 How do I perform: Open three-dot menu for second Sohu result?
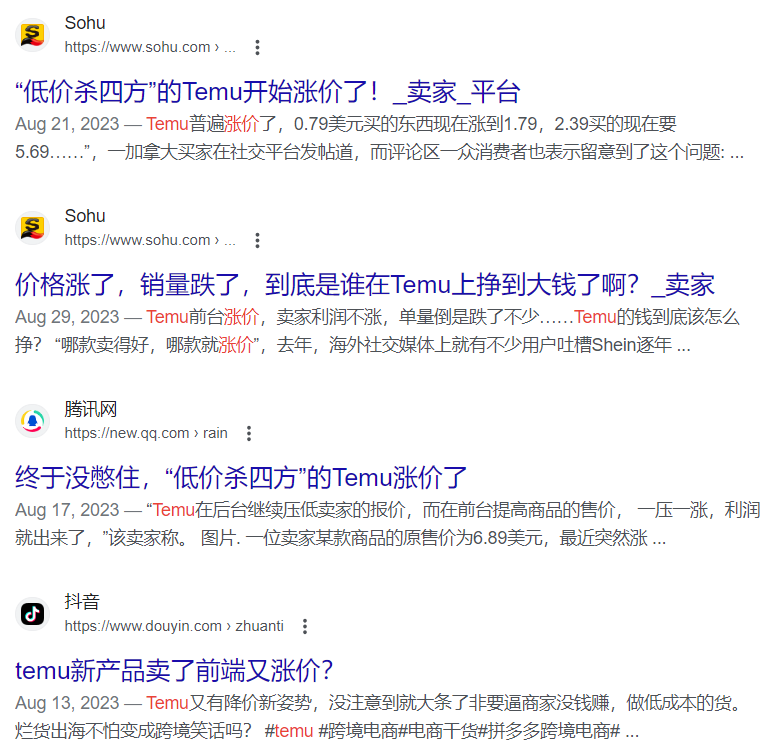[257, 240]
